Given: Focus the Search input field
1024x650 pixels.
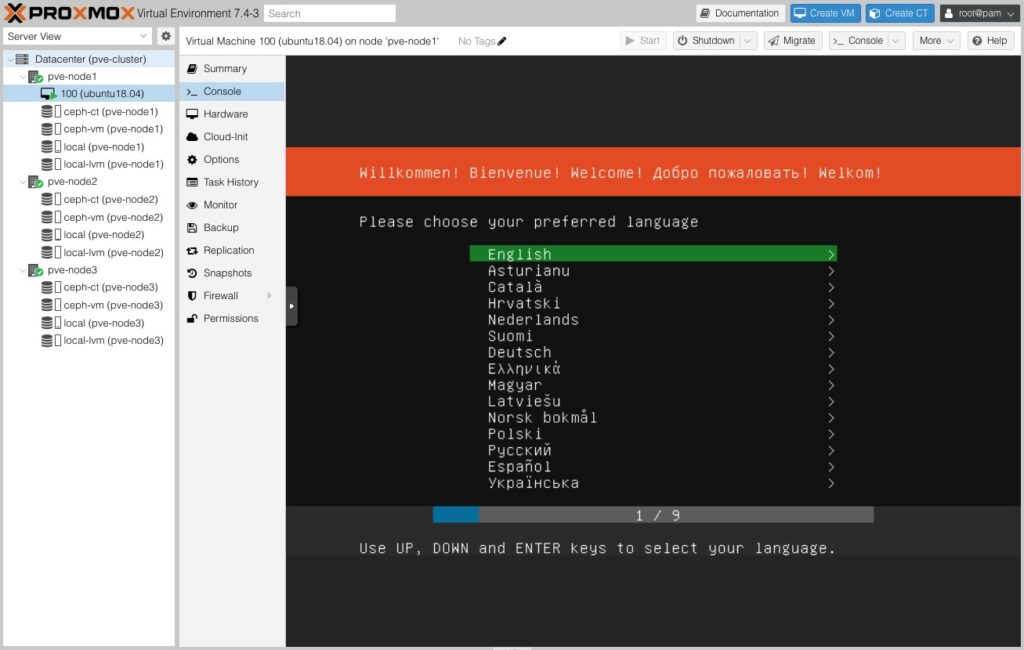Looking at the screenshot, I should 330,13.
